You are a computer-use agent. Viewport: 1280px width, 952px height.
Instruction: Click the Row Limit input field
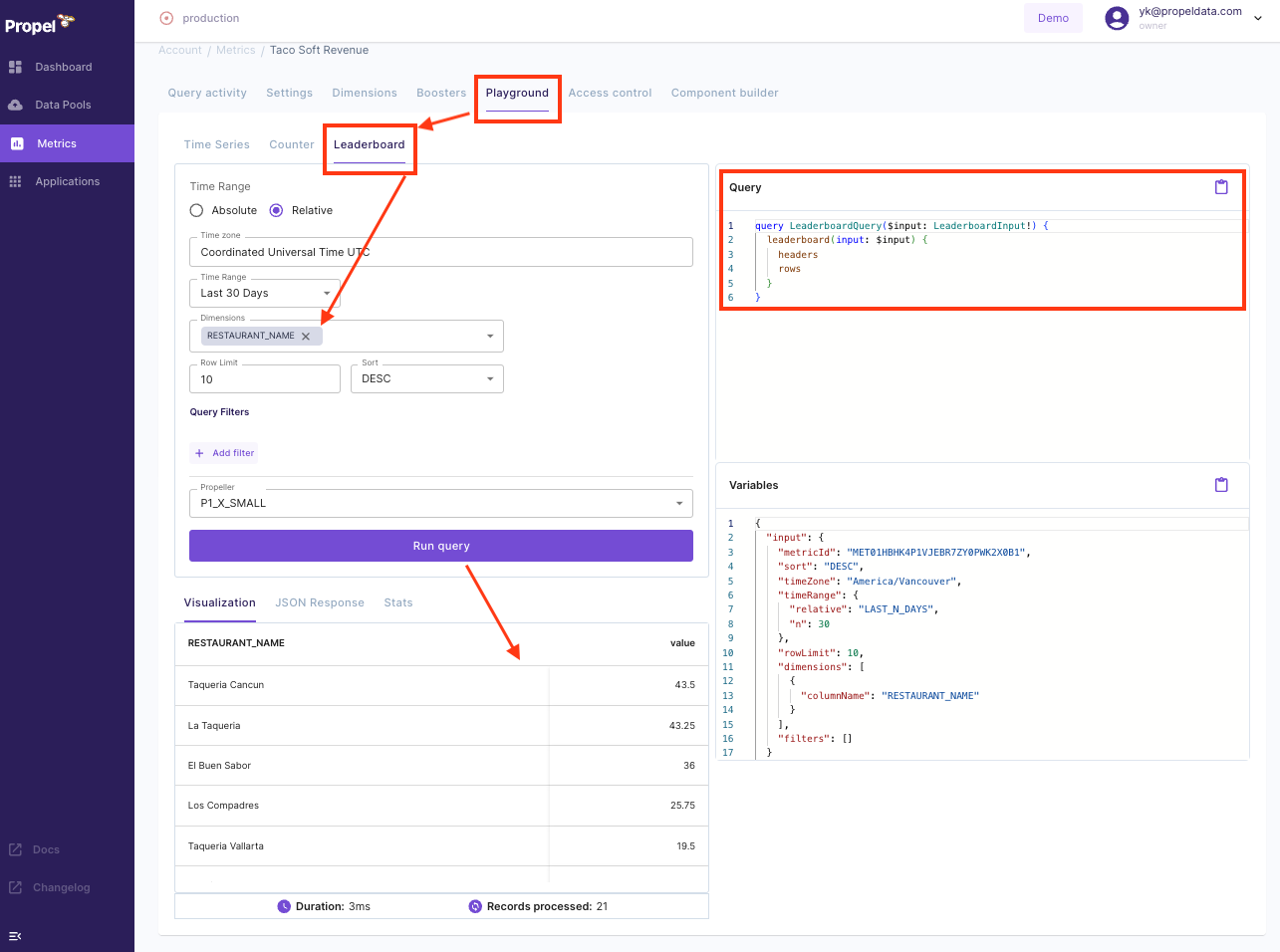point(264,379)
